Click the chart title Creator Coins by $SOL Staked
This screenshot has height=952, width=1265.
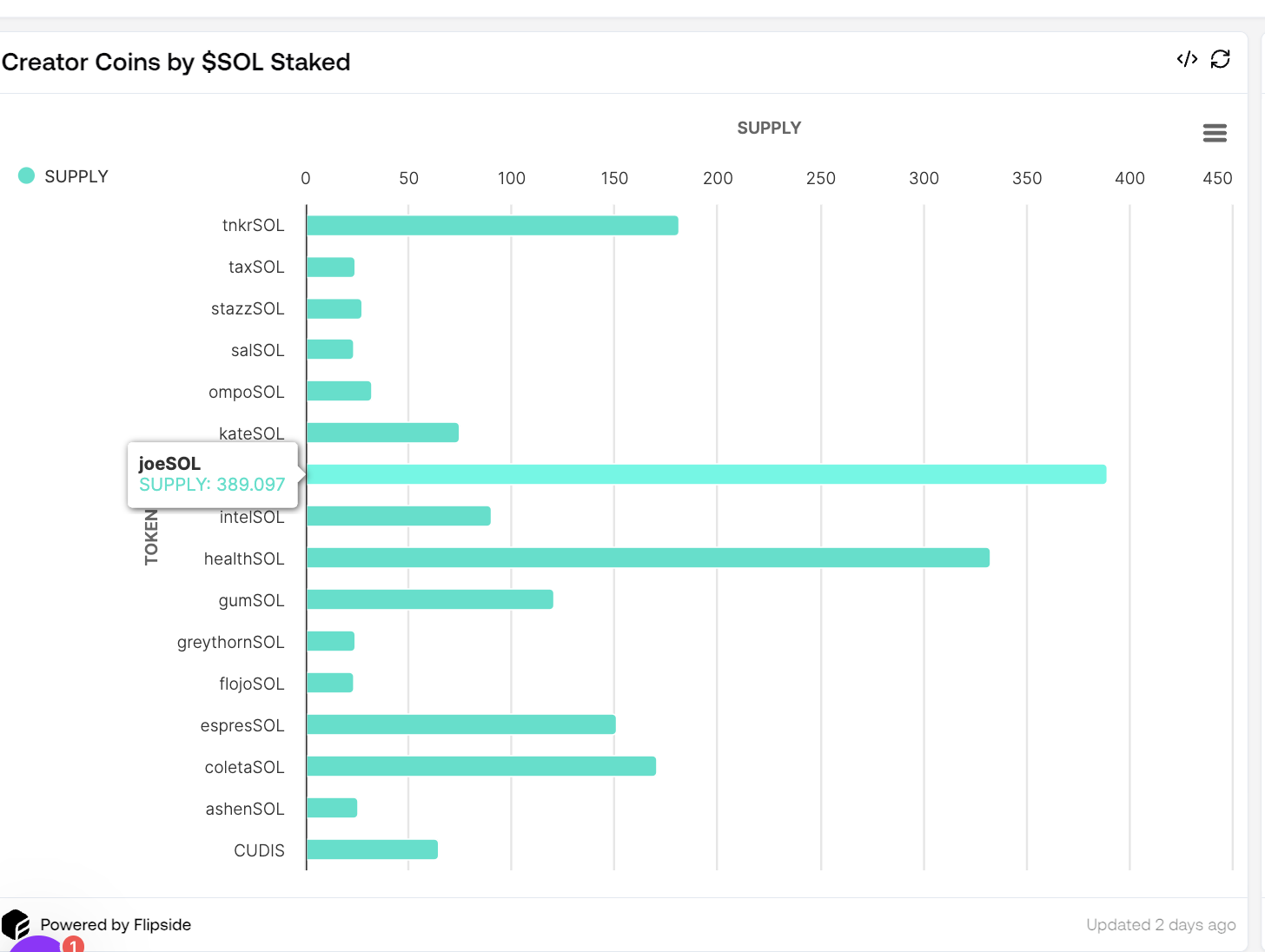tap(176, 63)
